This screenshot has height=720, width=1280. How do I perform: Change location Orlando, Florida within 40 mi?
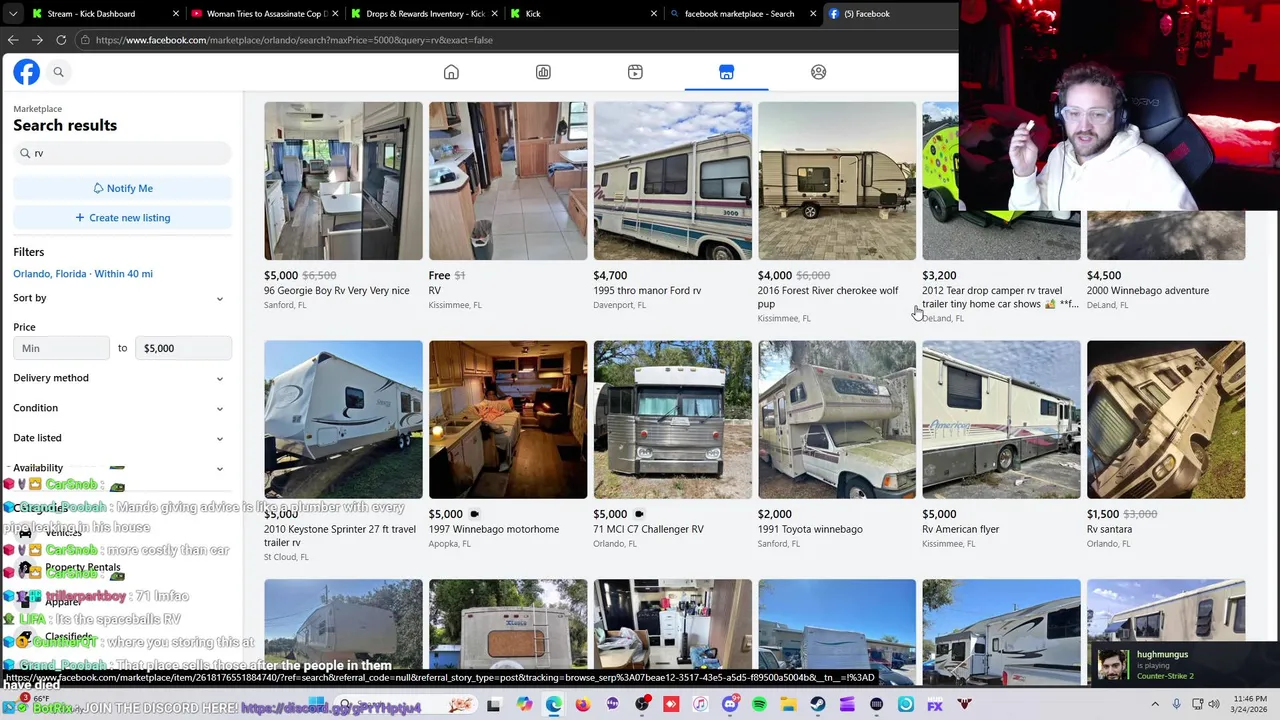point(83,274)
